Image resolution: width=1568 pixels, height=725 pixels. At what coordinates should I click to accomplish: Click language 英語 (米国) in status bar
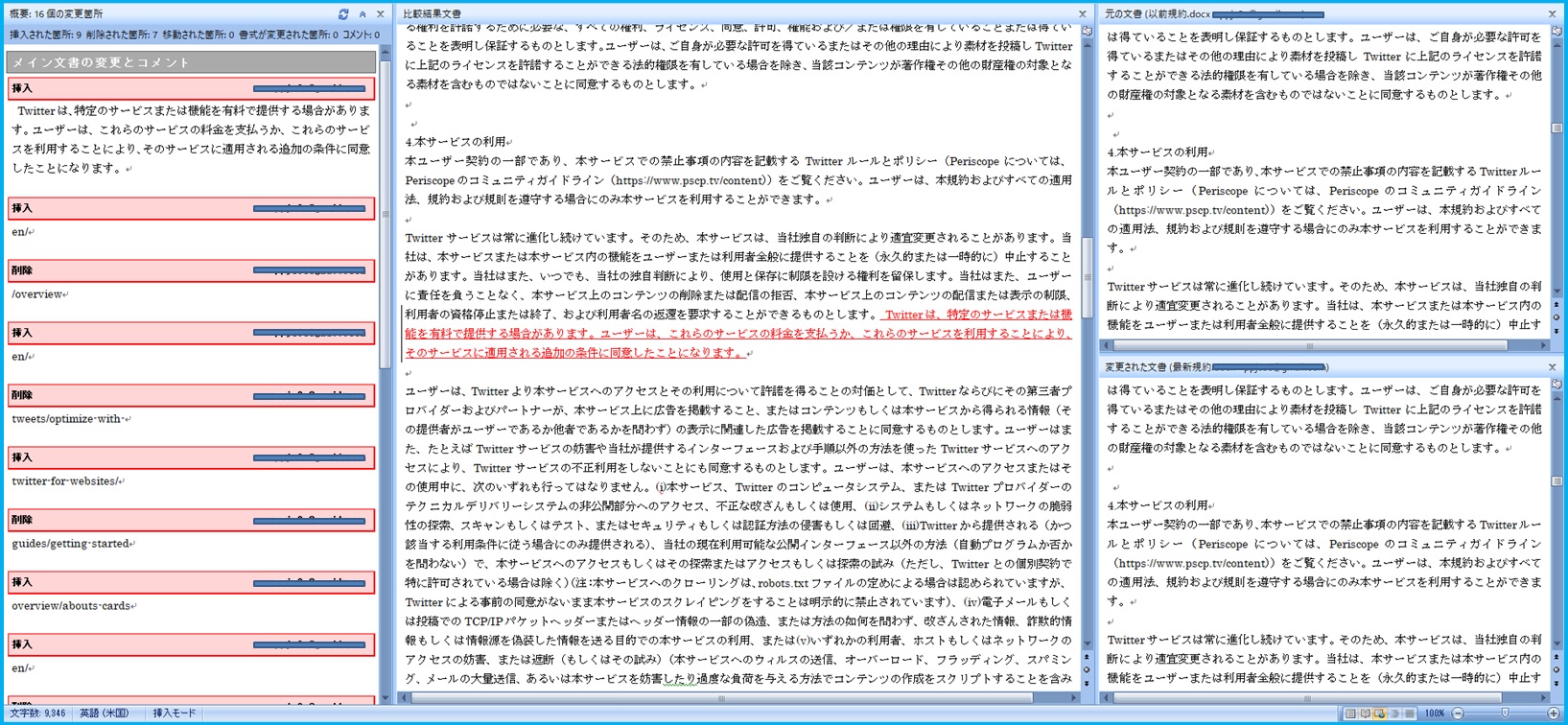104,713
